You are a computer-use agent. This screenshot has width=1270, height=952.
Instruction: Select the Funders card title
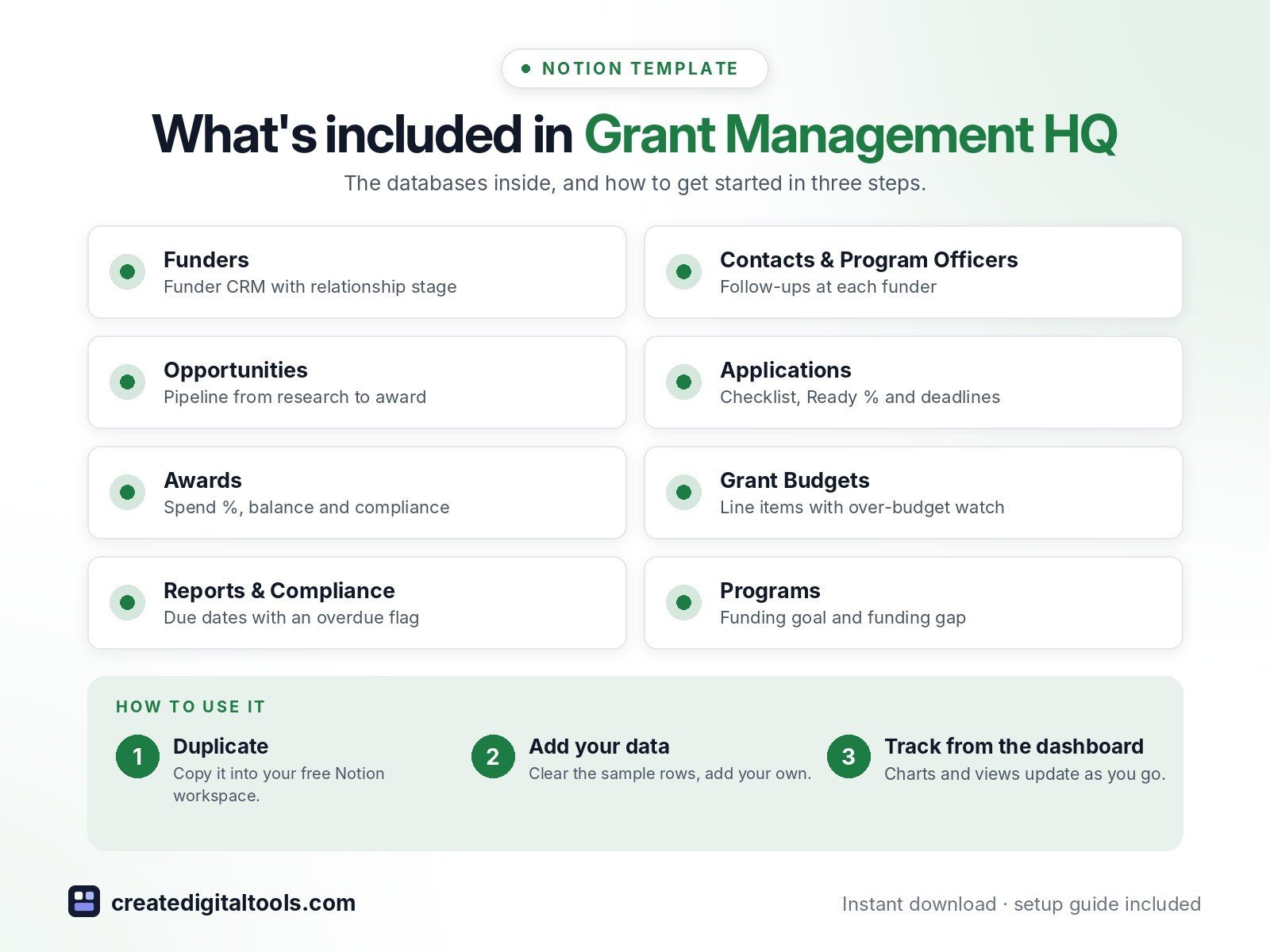coord(206,259)
